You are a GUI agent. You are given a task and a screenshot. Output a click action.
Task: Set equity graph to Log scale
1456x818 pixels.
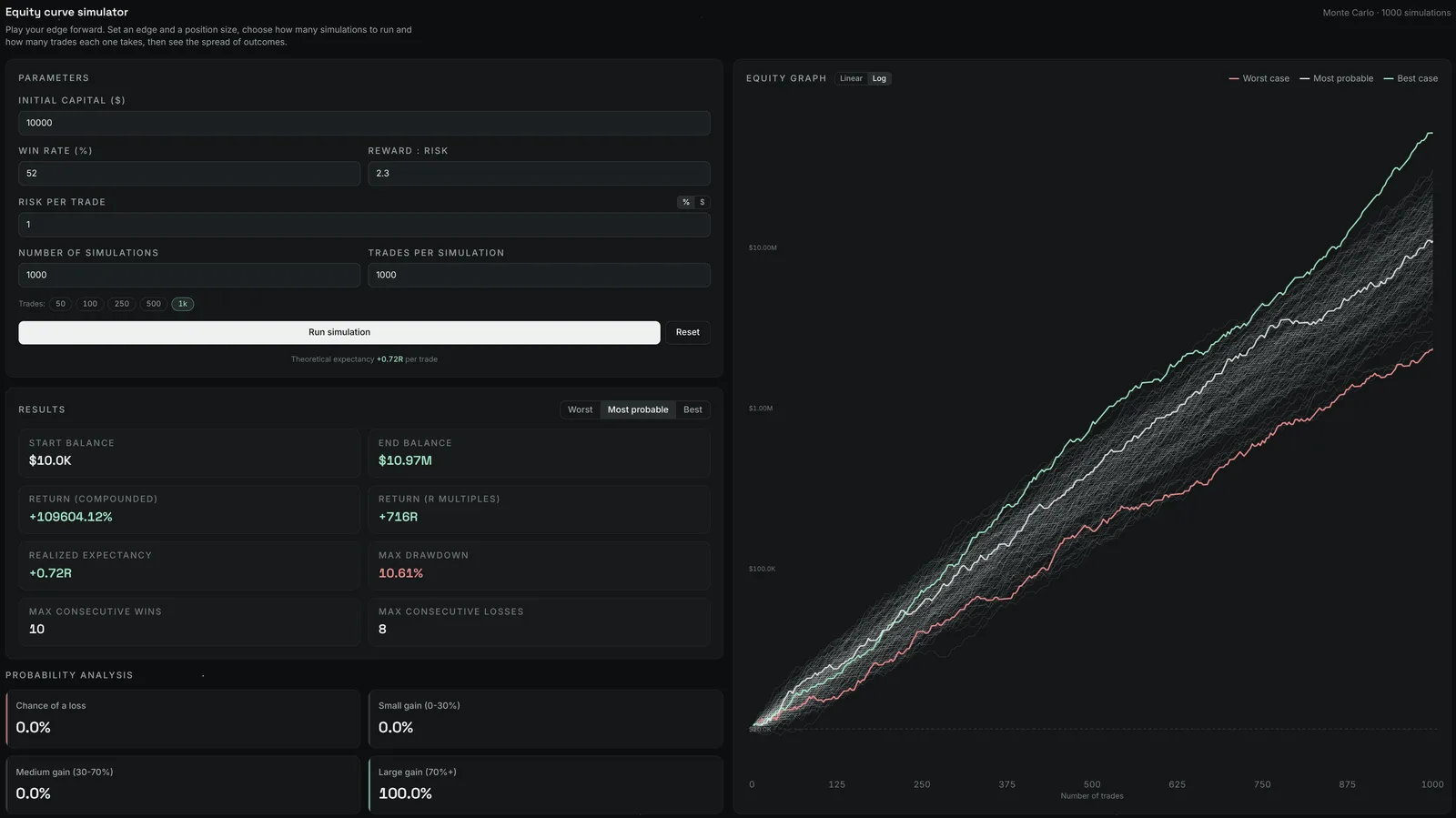[879, 78]
